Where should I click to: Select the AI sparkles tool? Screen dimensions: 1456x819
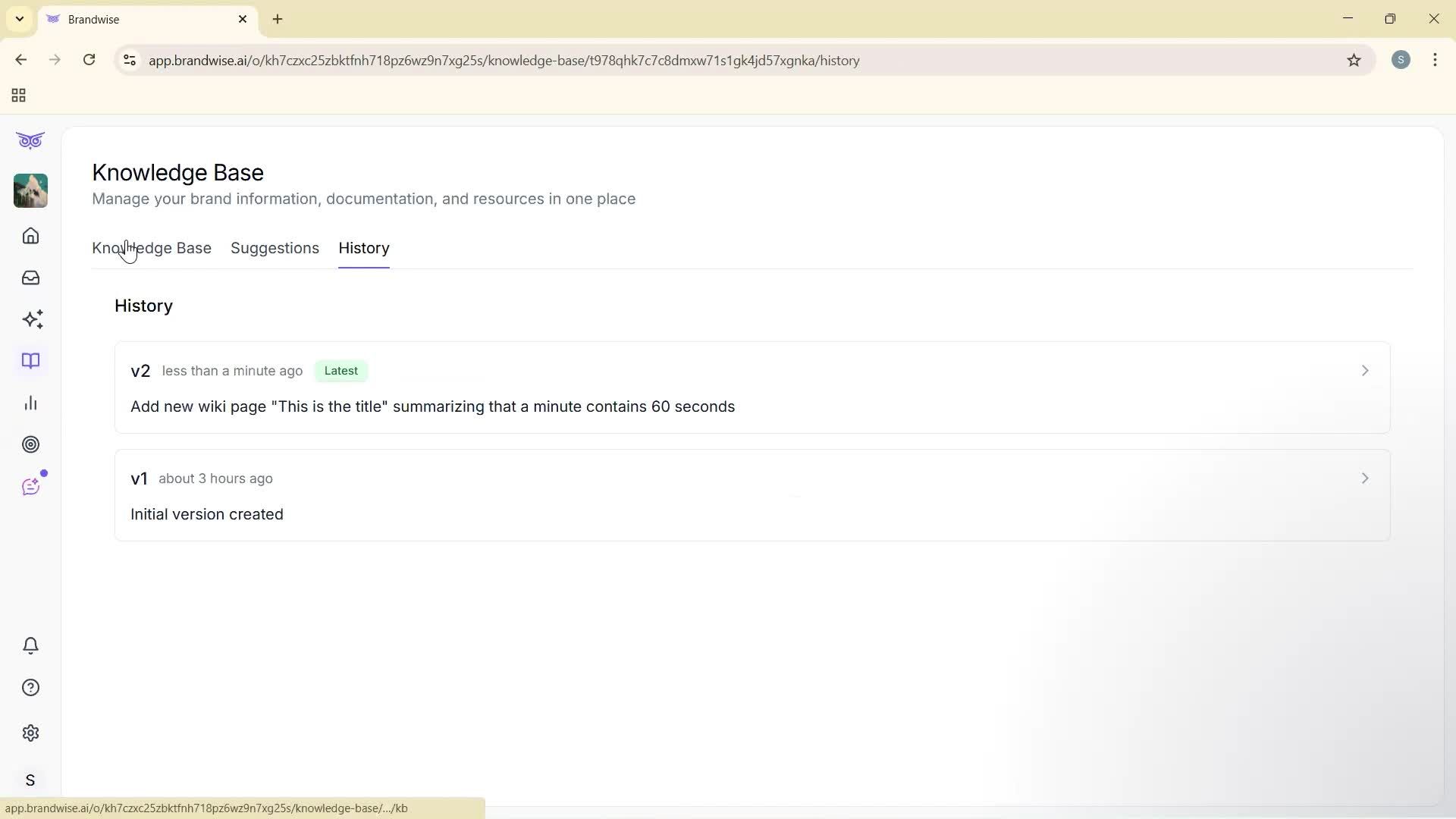click(x=33, y=319)
